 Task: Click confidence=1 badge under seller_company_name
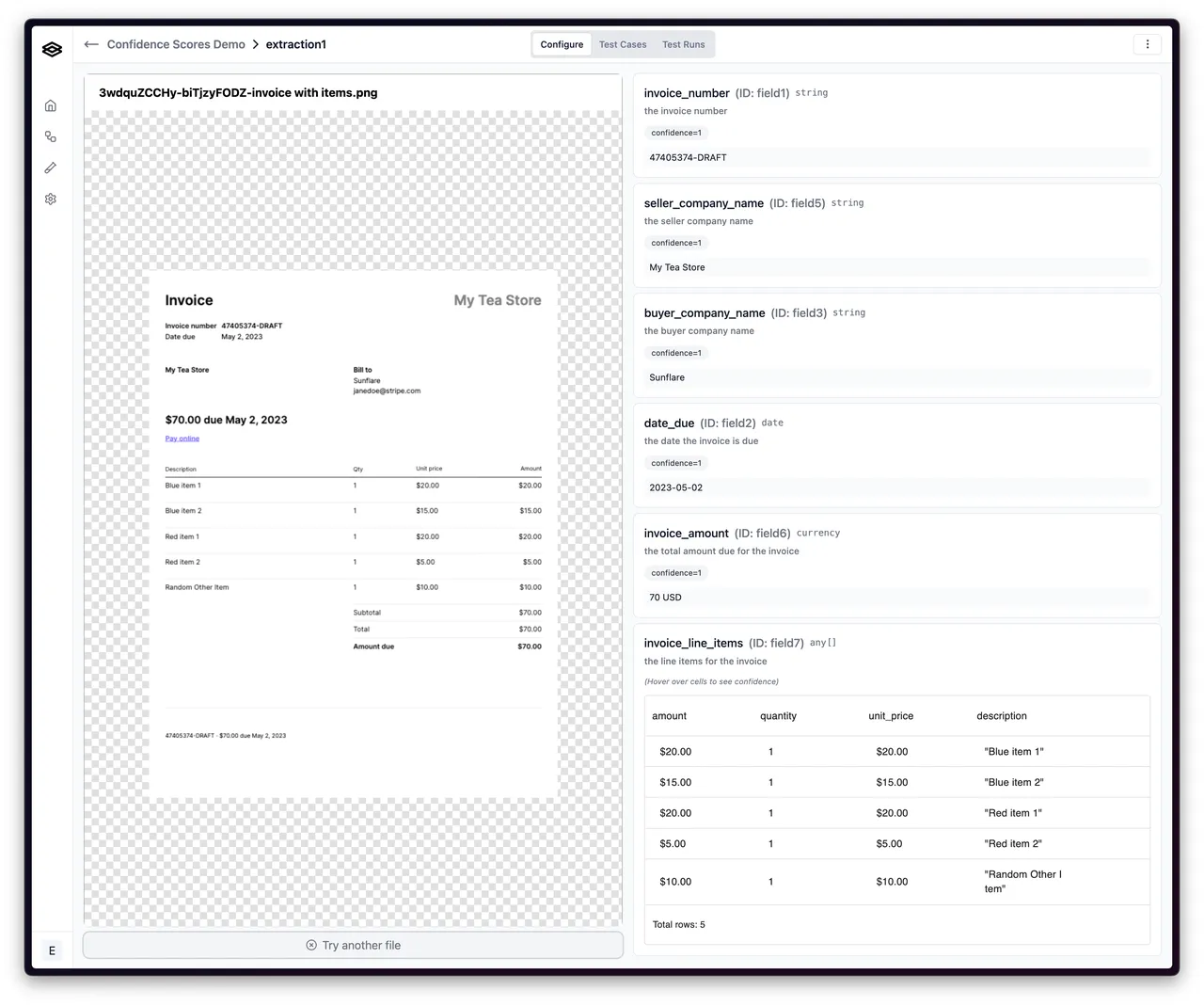click(676, 243)
